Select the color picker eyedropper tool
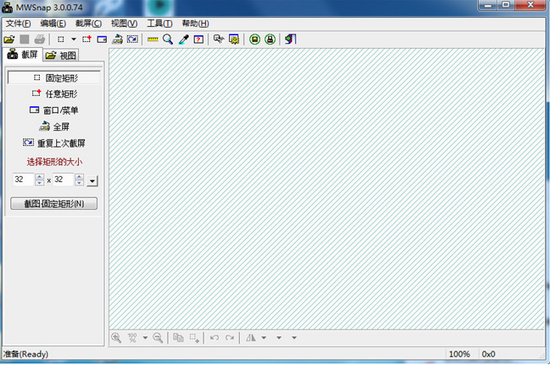The height and width of the screenshot is (365, 550). coord(183,39)
